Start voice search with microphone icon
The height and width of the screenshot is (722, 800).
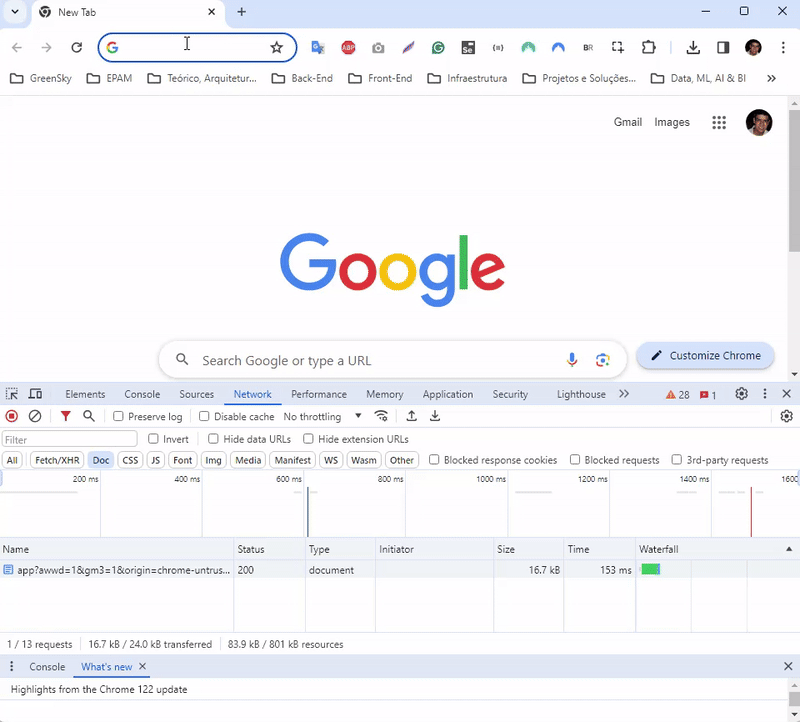click(x=572, y=360)
